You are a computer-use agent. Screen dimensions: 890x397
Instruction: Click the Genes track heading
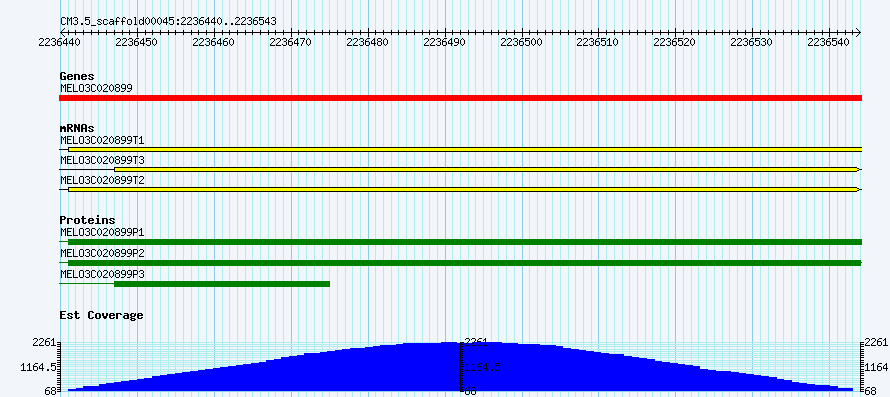[x=77, y=76]
